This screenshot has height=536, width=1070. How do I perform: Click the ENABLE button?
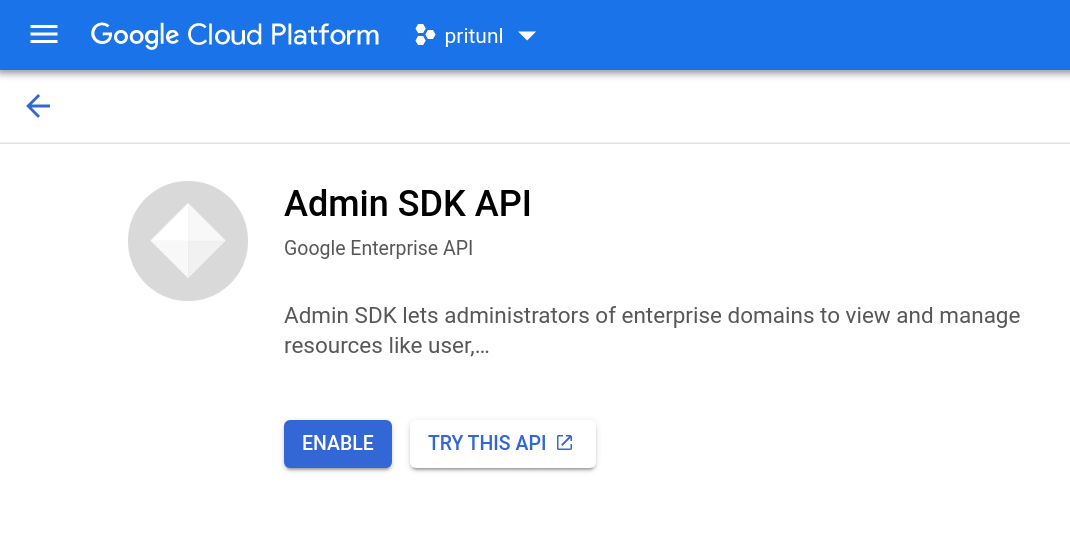coord(338,444)
